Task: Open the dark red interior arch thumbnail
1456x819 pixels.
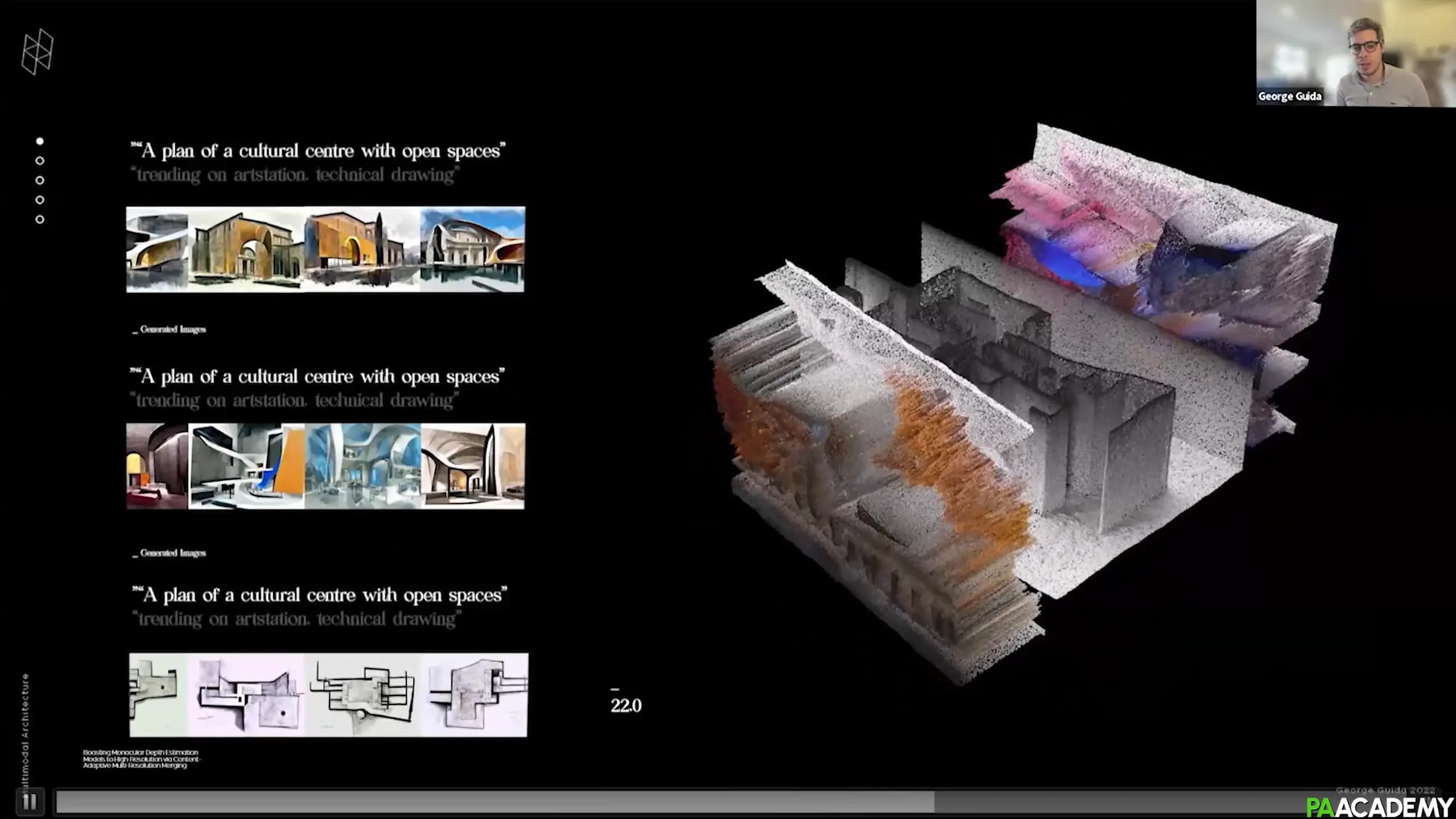Action: click(x=157, y=466)
